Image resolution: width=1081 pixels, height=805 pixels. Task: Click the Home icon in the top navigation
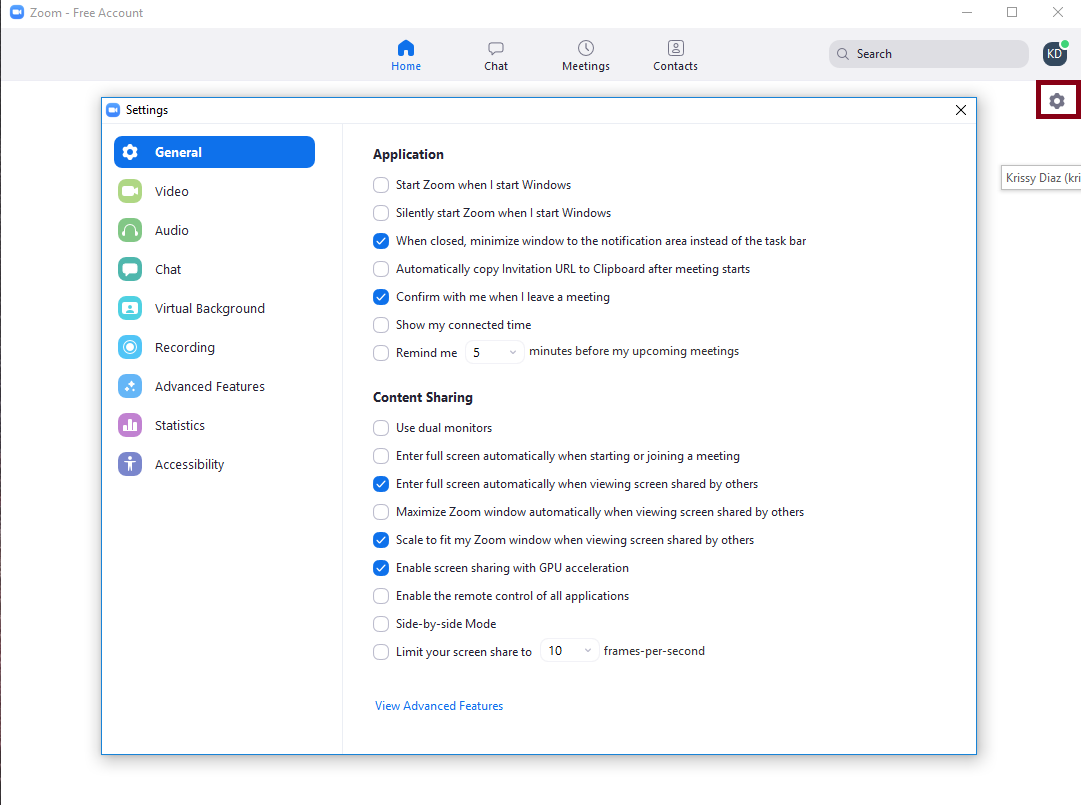[x=406, y=48]
